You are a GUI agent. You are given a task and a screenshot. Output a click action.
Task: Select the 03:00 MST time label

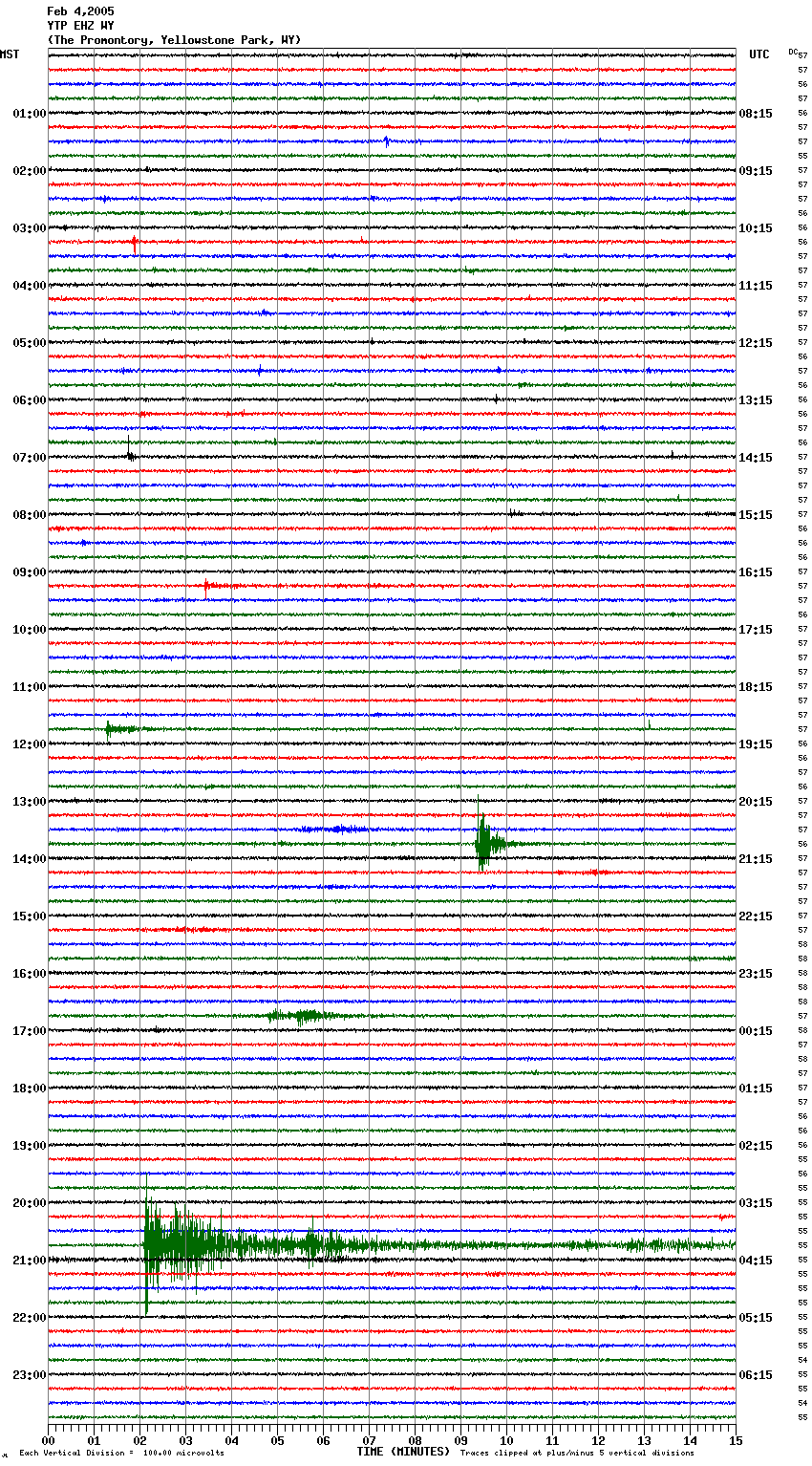tap(29, 228)
